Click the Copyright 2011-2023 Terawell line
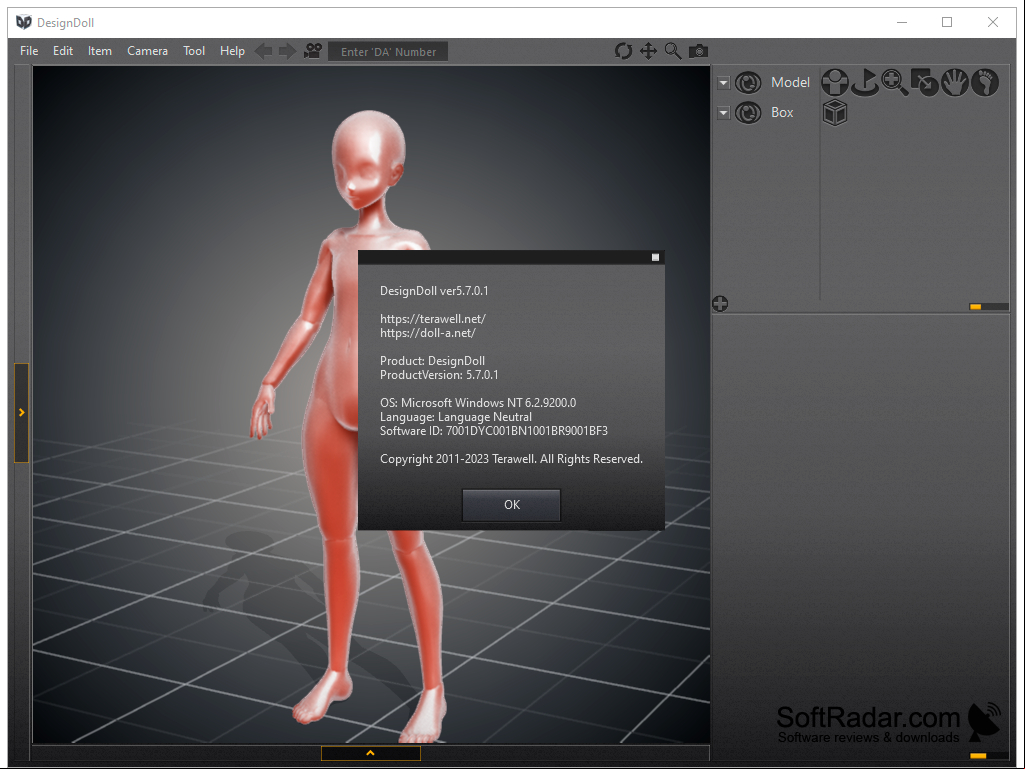The height and width of the screenshot is (769, 1025). 511,459
